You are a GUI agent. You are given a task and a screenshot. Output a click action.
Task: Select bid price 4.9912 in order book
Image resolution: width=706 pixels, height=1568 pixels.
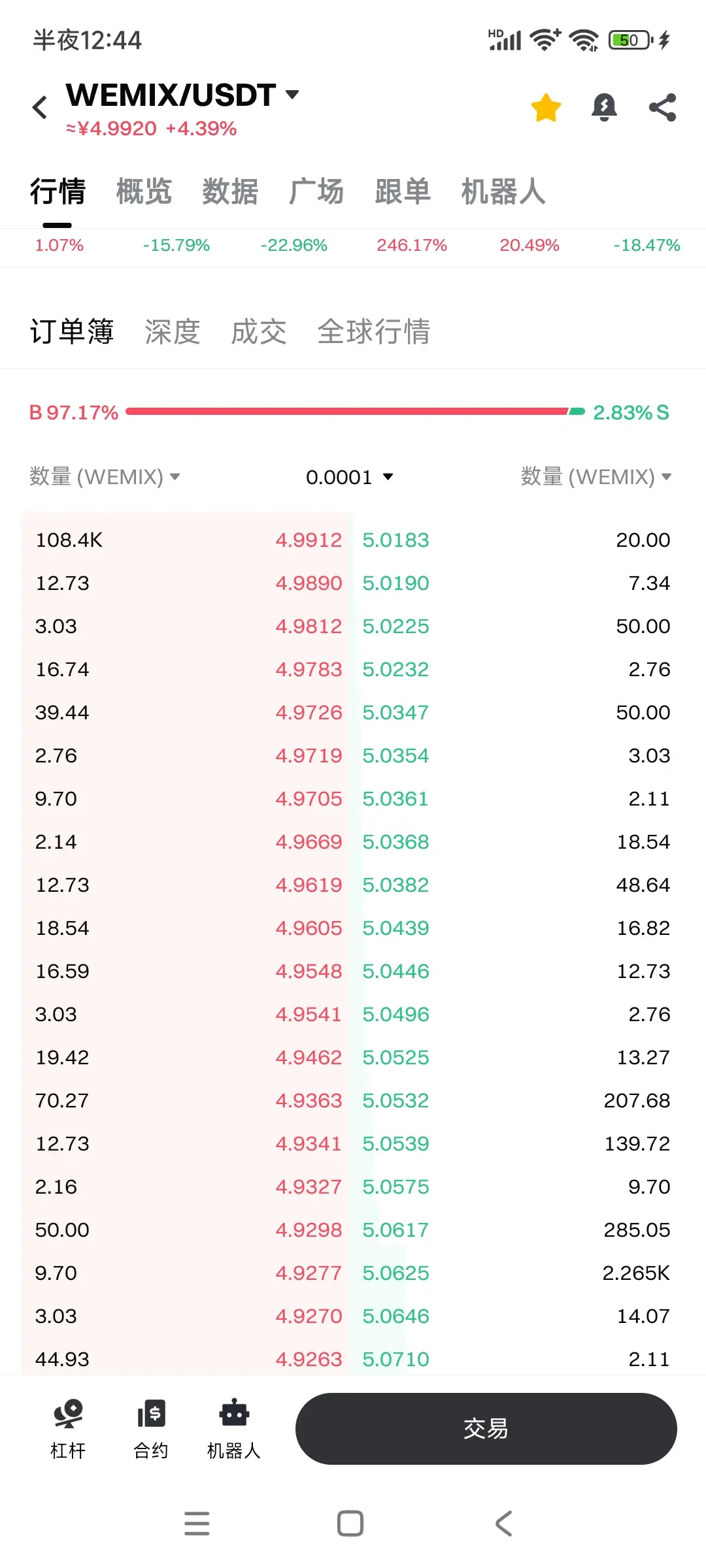pyautogui.click(x=309, y=540)
